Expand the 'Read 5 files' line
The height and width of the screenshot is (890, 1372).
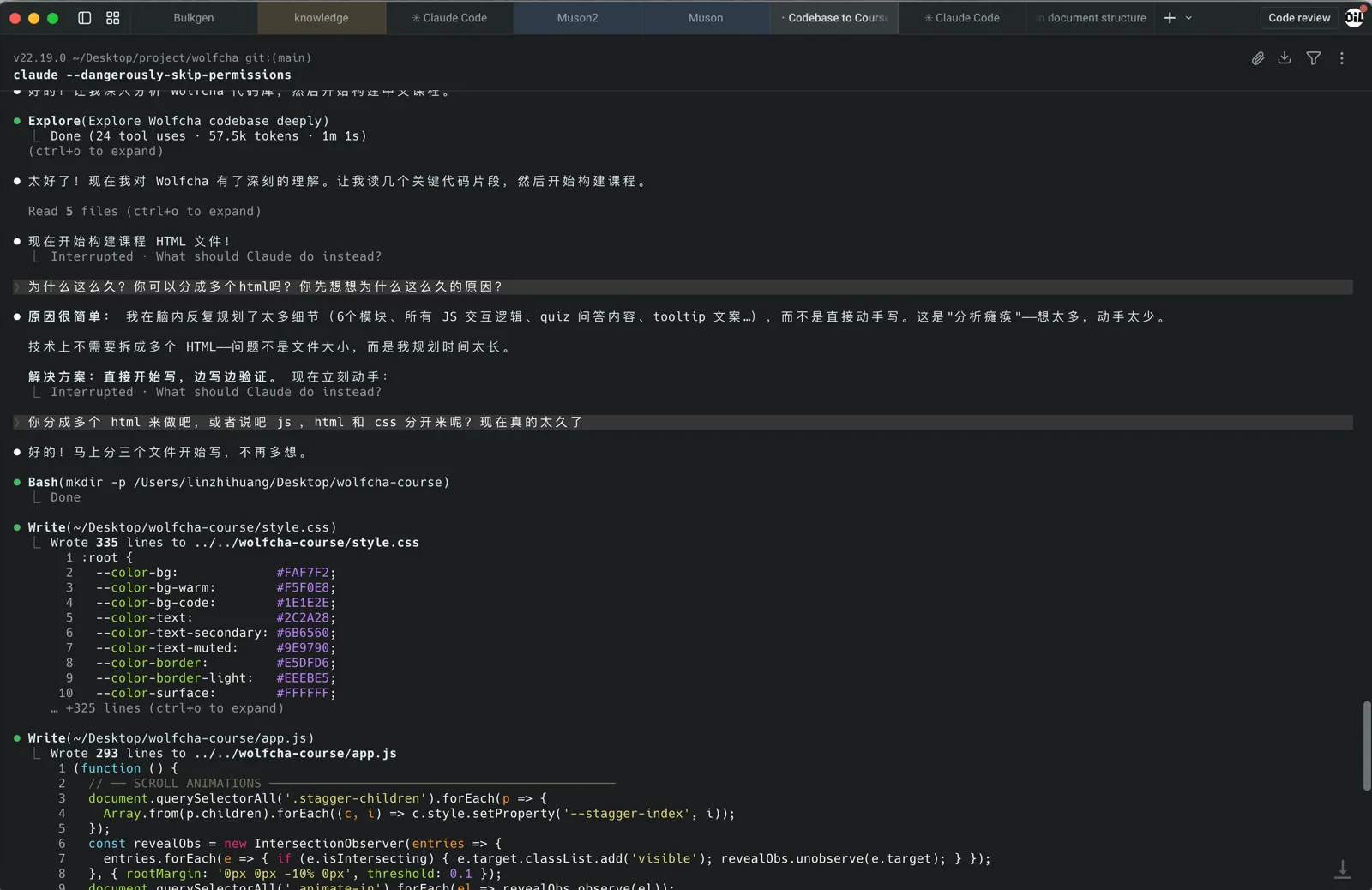[144, 211]
